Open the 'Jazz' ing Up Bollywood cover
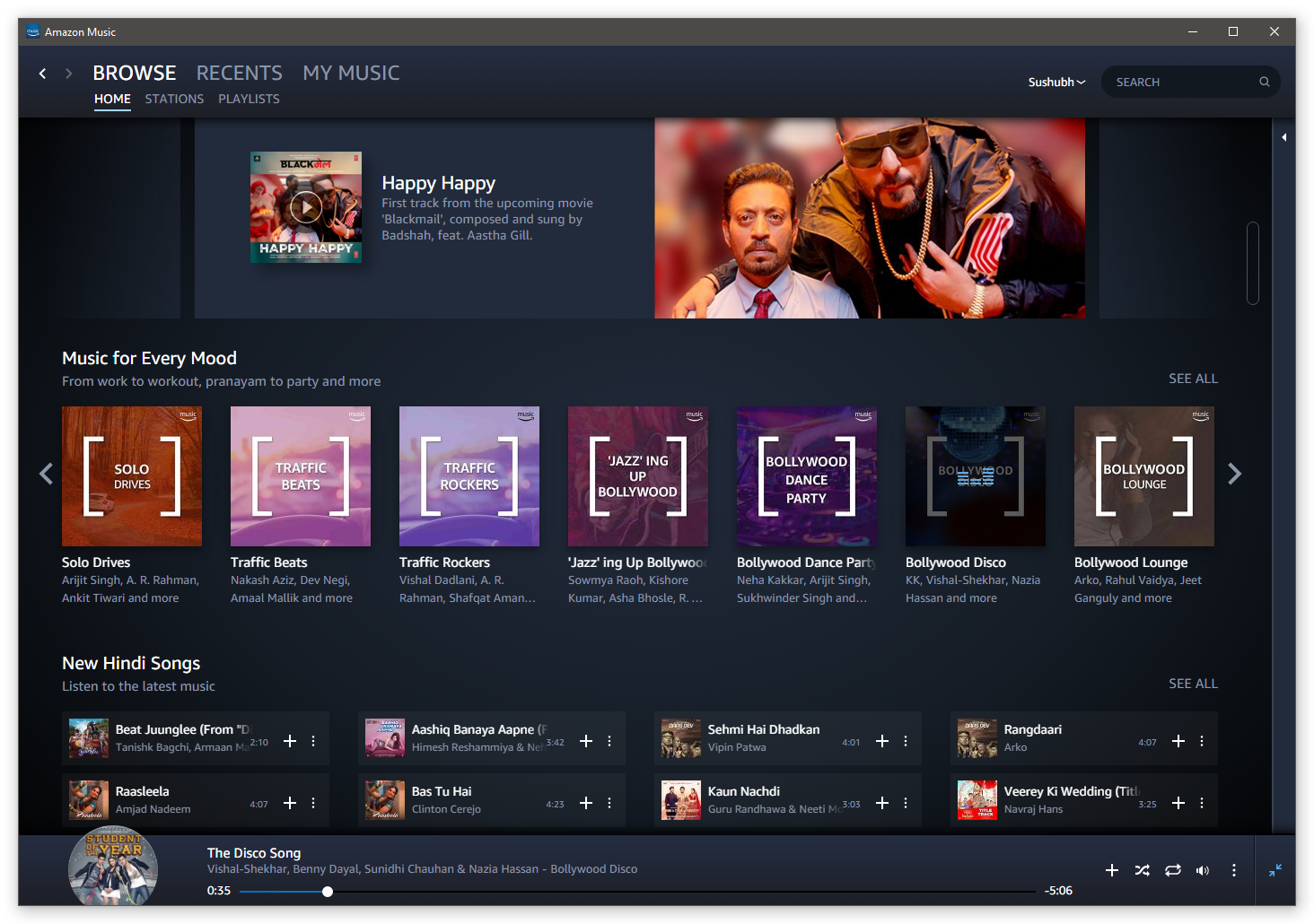 click(638, 476)
